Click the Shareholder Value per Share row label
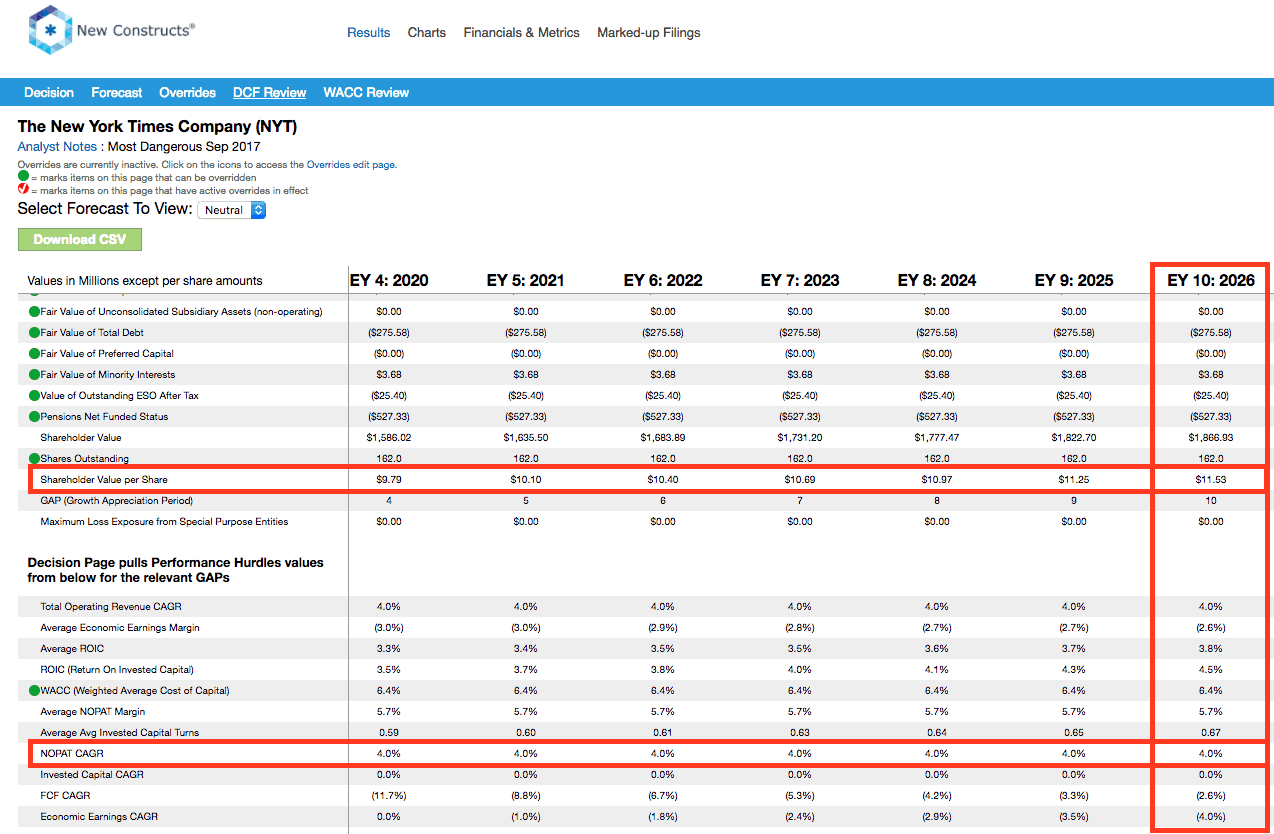Viewport: 1274px width, 834px height. [104, 480]
